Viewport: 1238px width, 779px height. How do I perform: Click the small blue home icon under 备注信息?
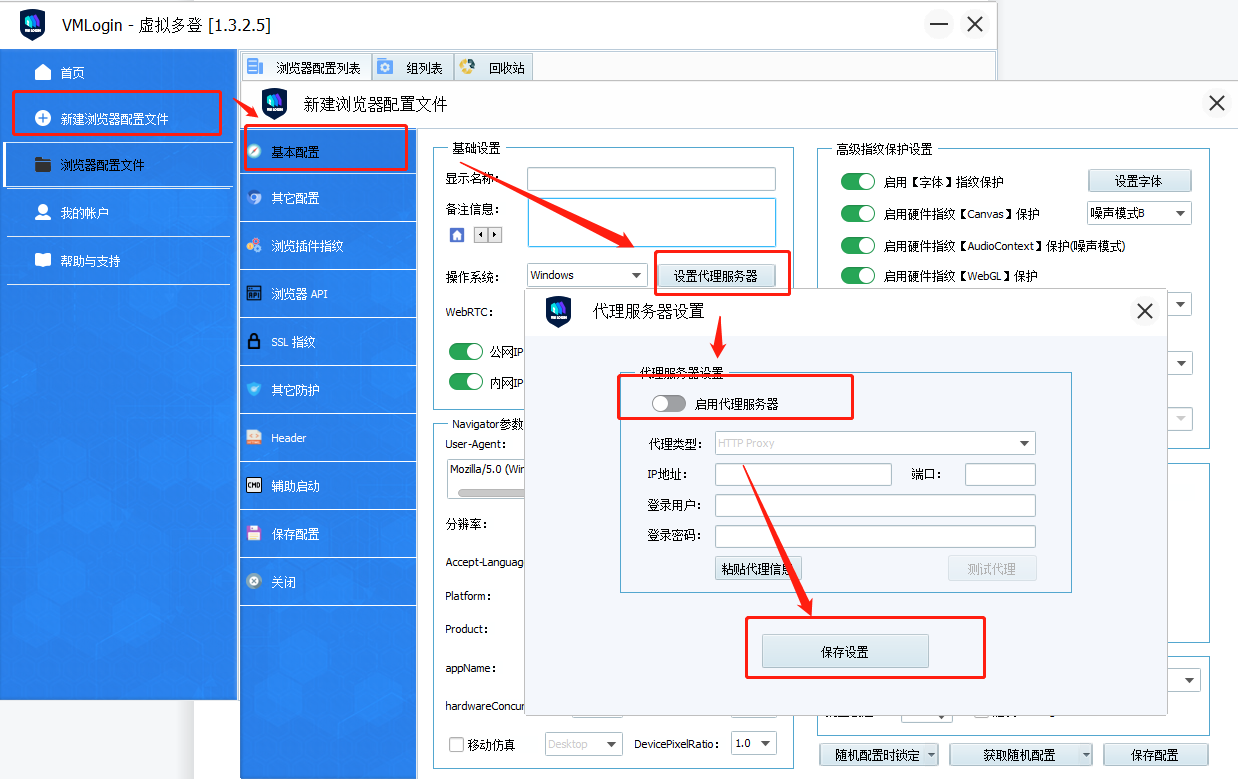[457, 235]
